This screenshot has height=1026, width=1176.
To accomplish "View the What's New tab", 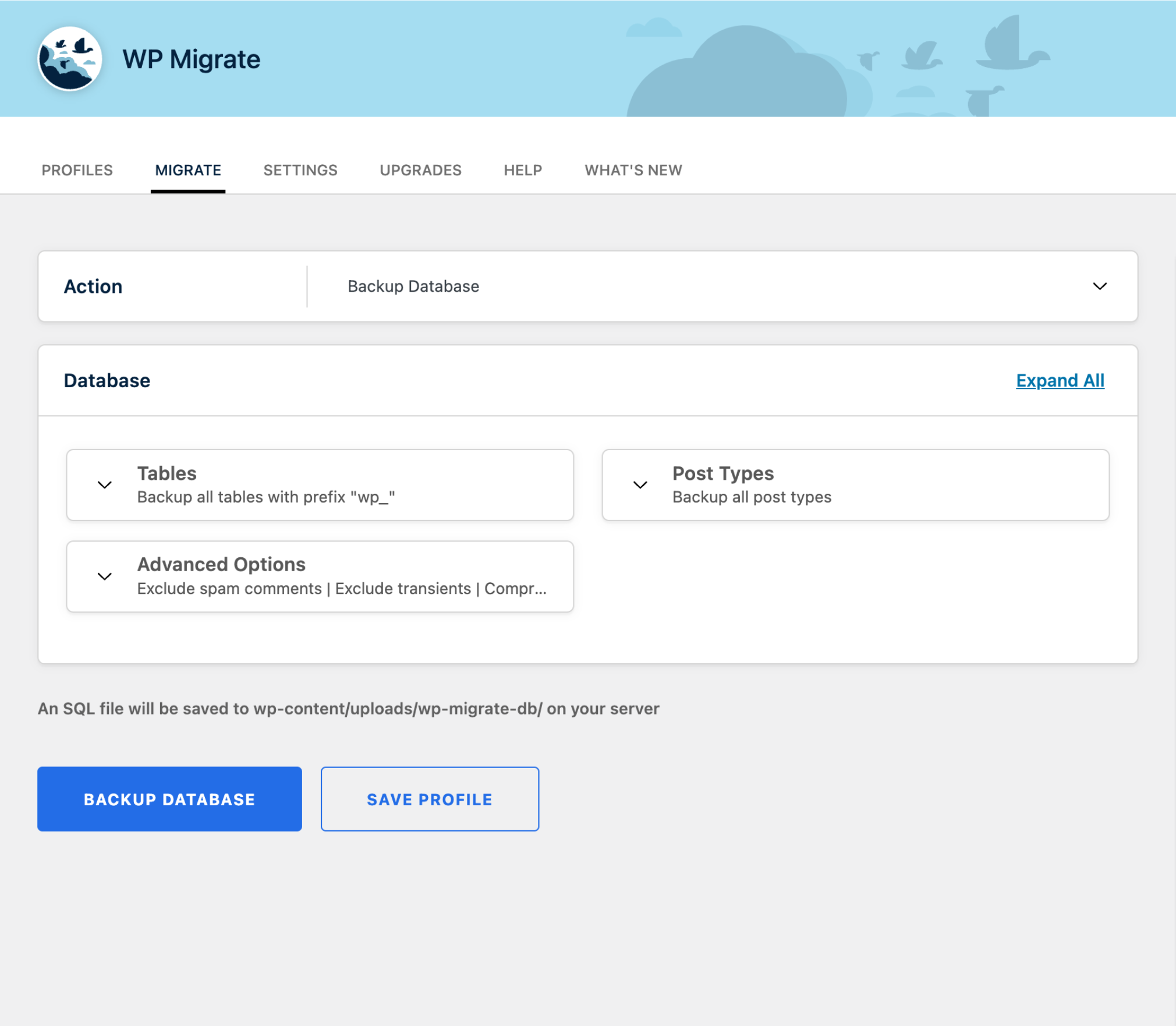I will (x=633, y=170).
